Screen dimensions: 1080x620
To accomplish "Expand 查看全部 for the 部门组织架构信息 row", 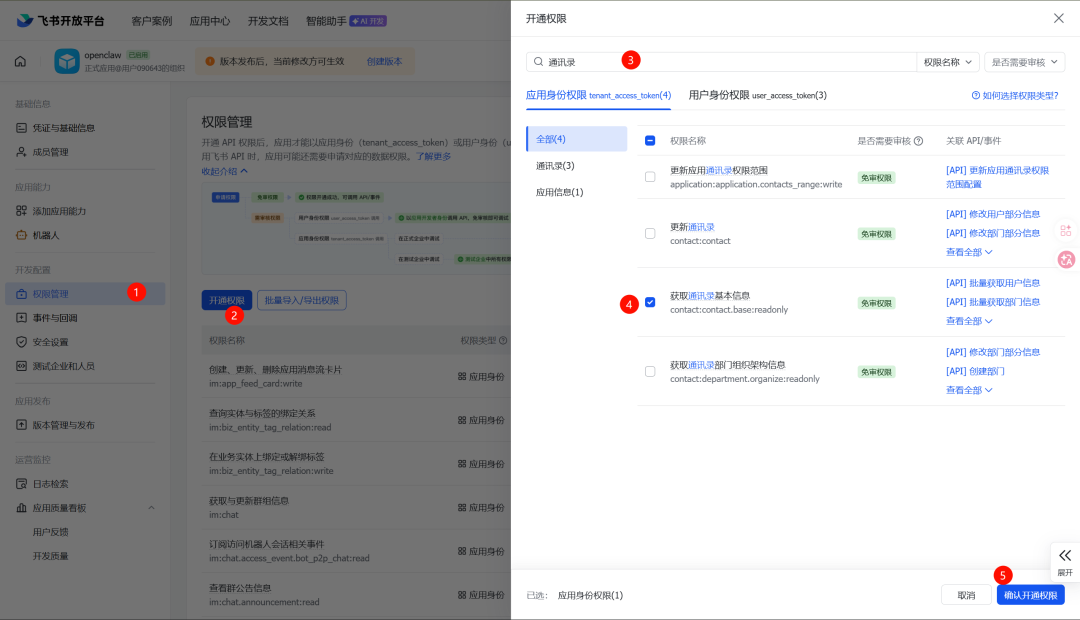I will (969, 391).
